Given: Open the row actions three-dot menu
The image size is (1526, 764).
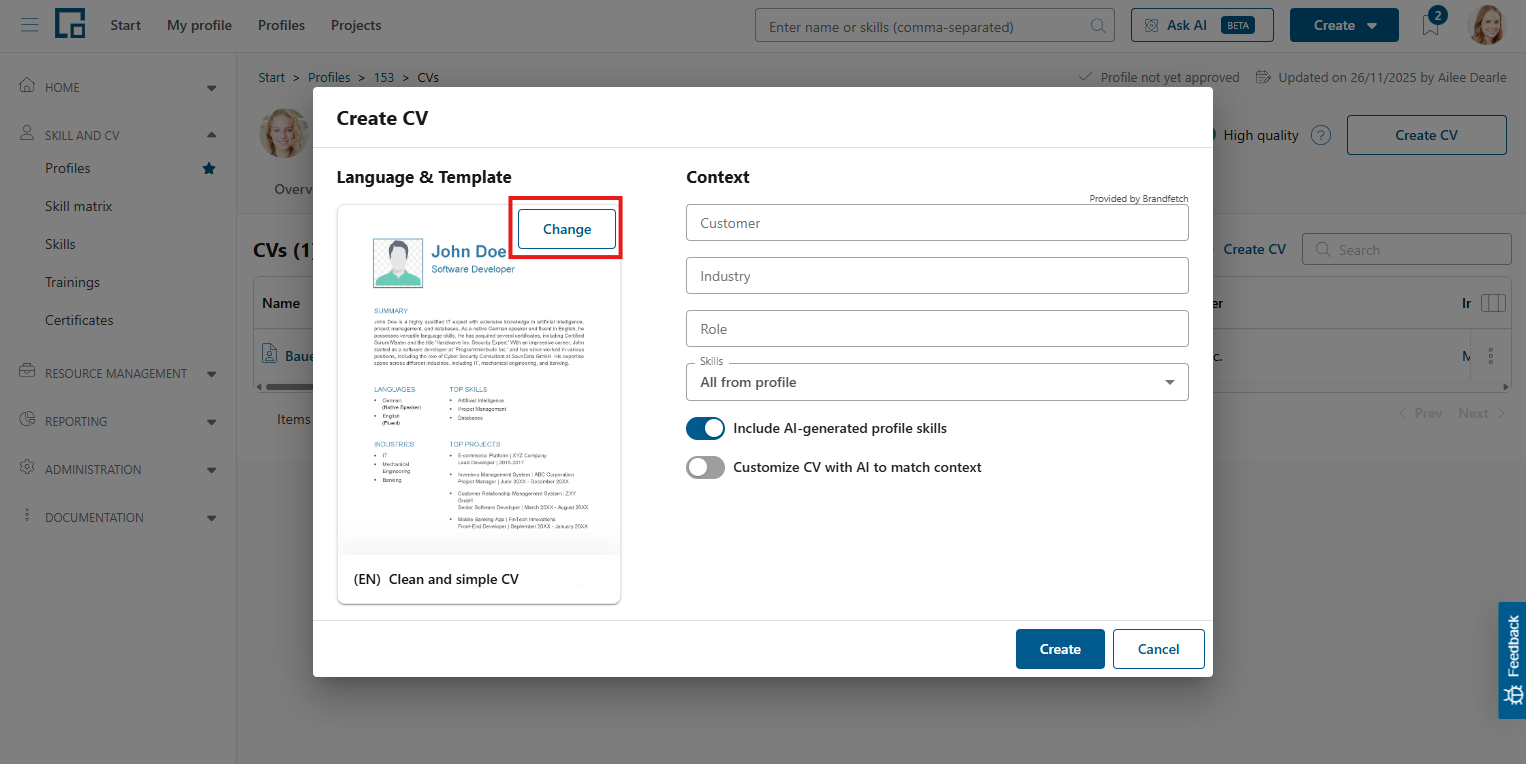Looking at the screenshot, I should pos(1491,356).
